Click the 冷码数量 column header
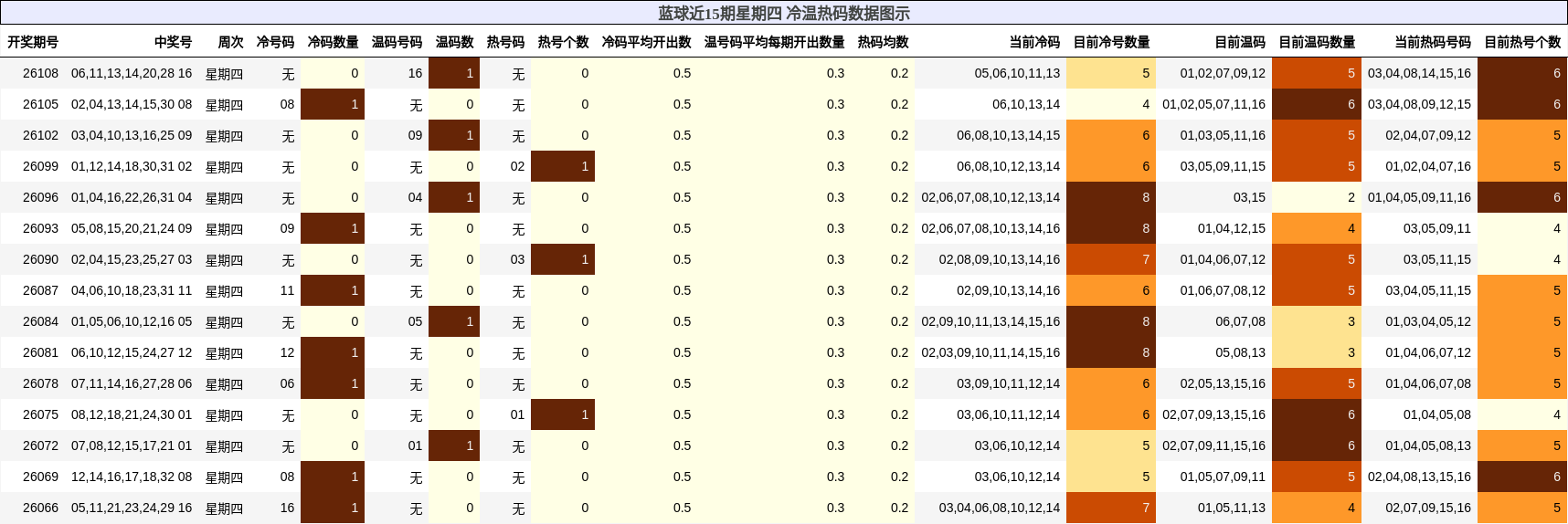Viewport: 1568px width, 524px height. point(333,42)
